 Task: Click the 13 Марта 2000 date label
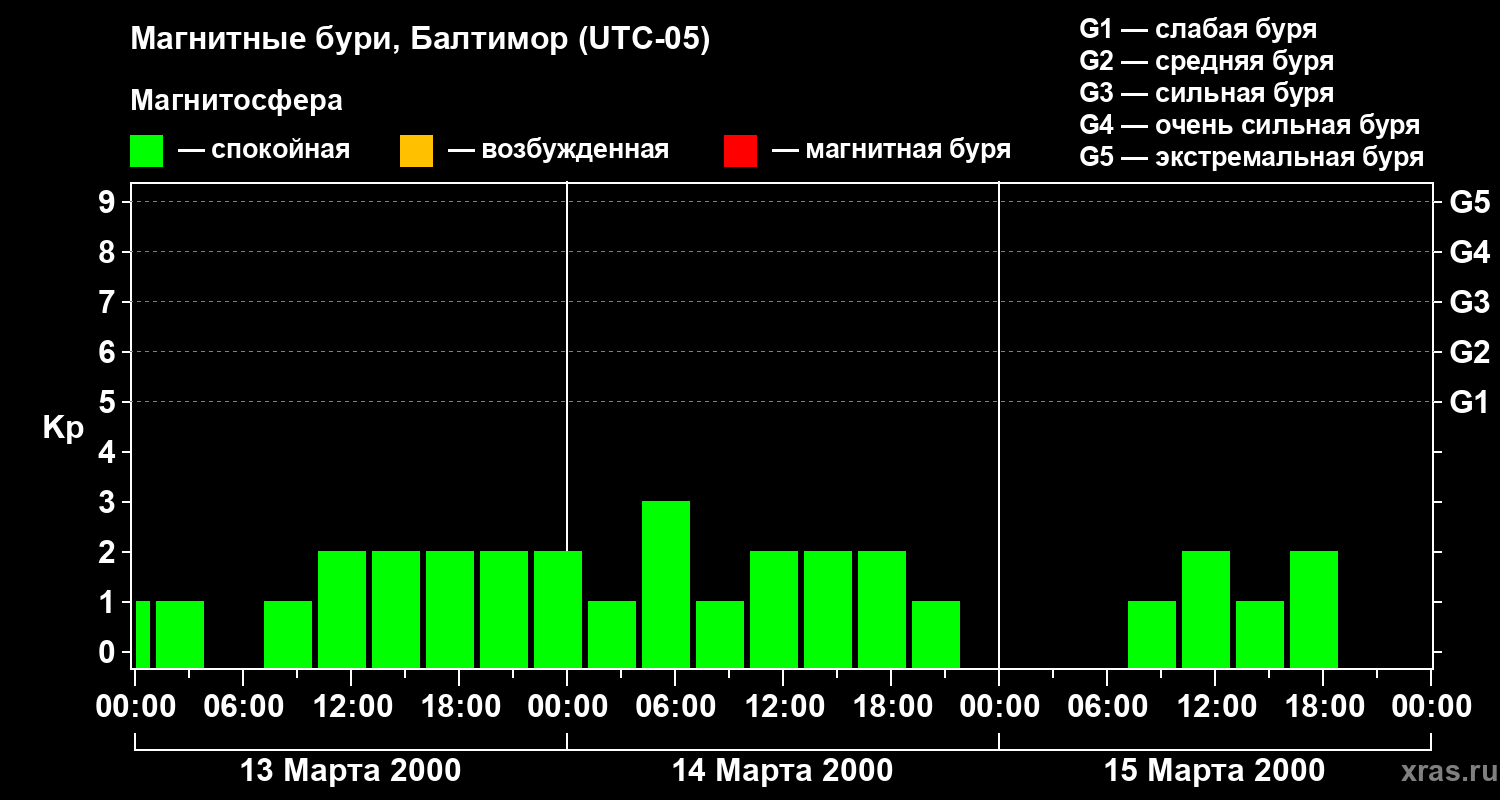pos(351,771)
